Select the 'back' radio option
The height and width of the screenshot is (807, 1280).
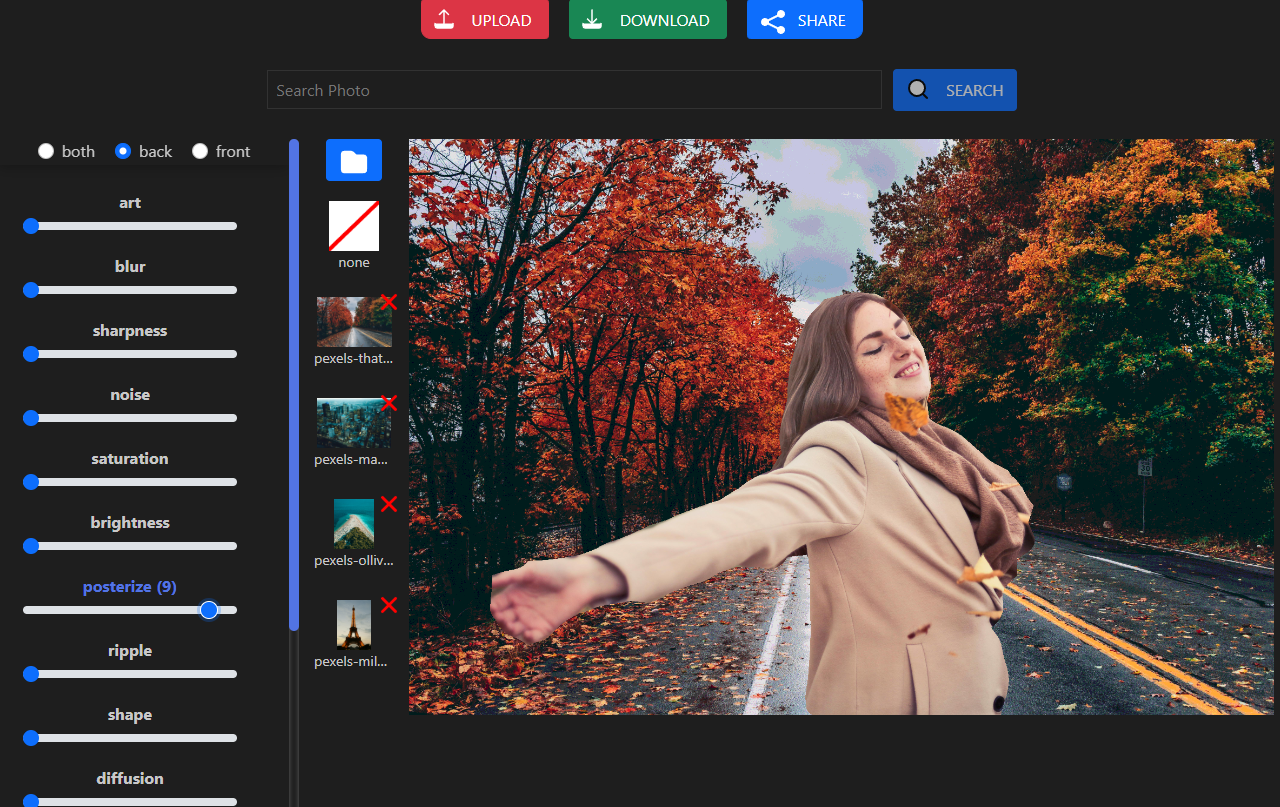(123, 151)
